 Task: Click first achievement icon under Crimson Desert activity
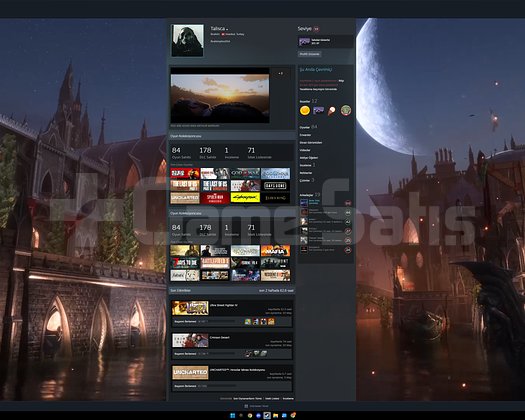pyautogui.click(x=248, y=353)
